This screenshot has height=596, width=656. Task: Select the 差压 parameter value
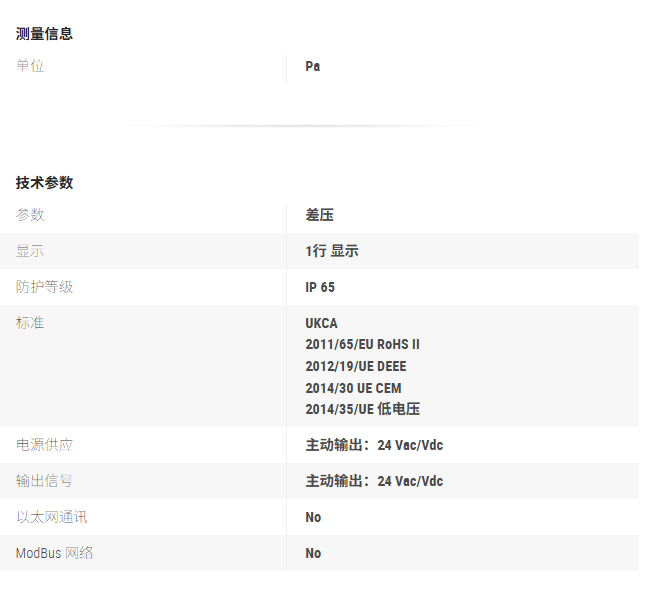pyautogui.click(x=319, y=215)
